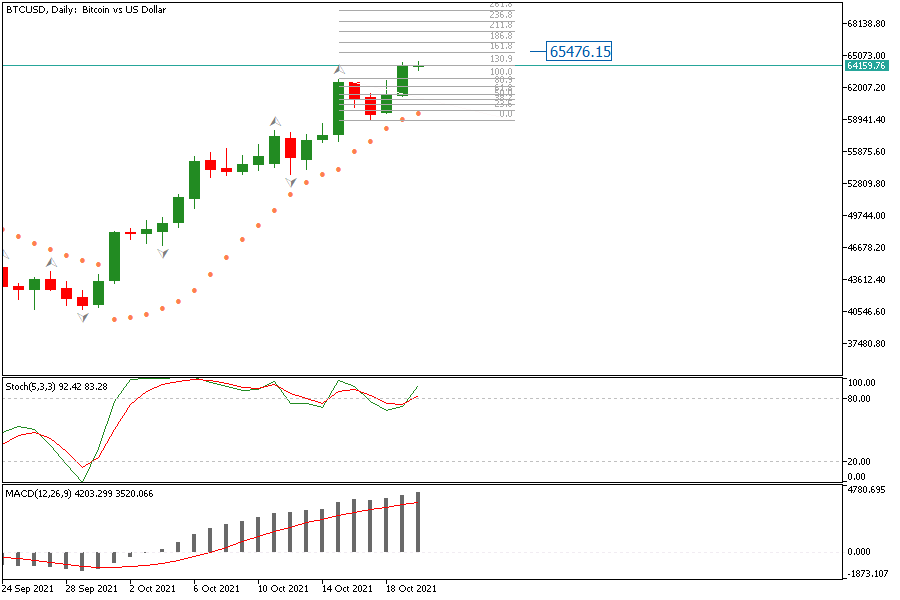
Task: Click the -1873.107 MACD scale value
Action: pyautogui.click(x=866, y=574)
